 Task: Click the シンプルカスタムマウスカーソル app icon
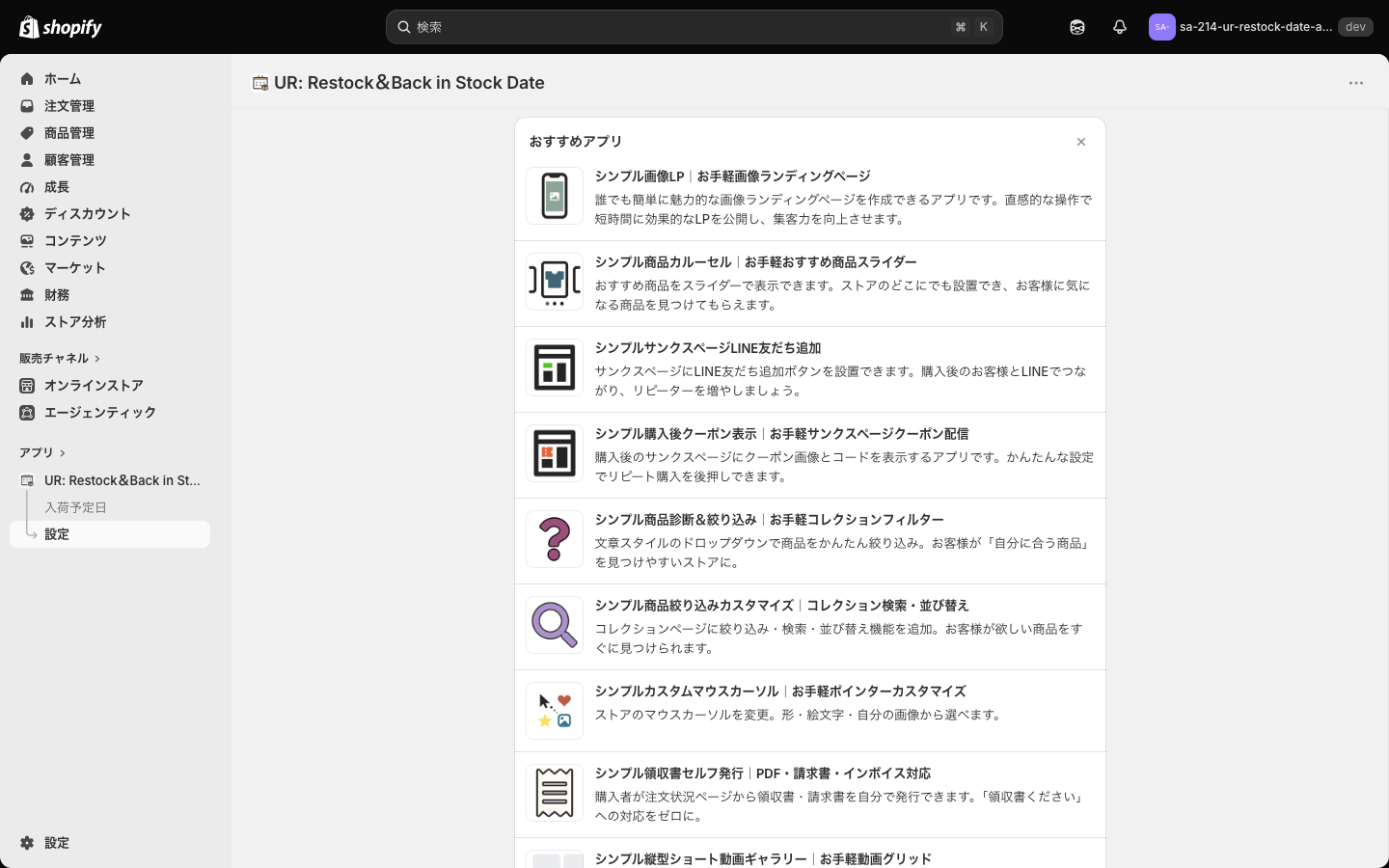555,711
